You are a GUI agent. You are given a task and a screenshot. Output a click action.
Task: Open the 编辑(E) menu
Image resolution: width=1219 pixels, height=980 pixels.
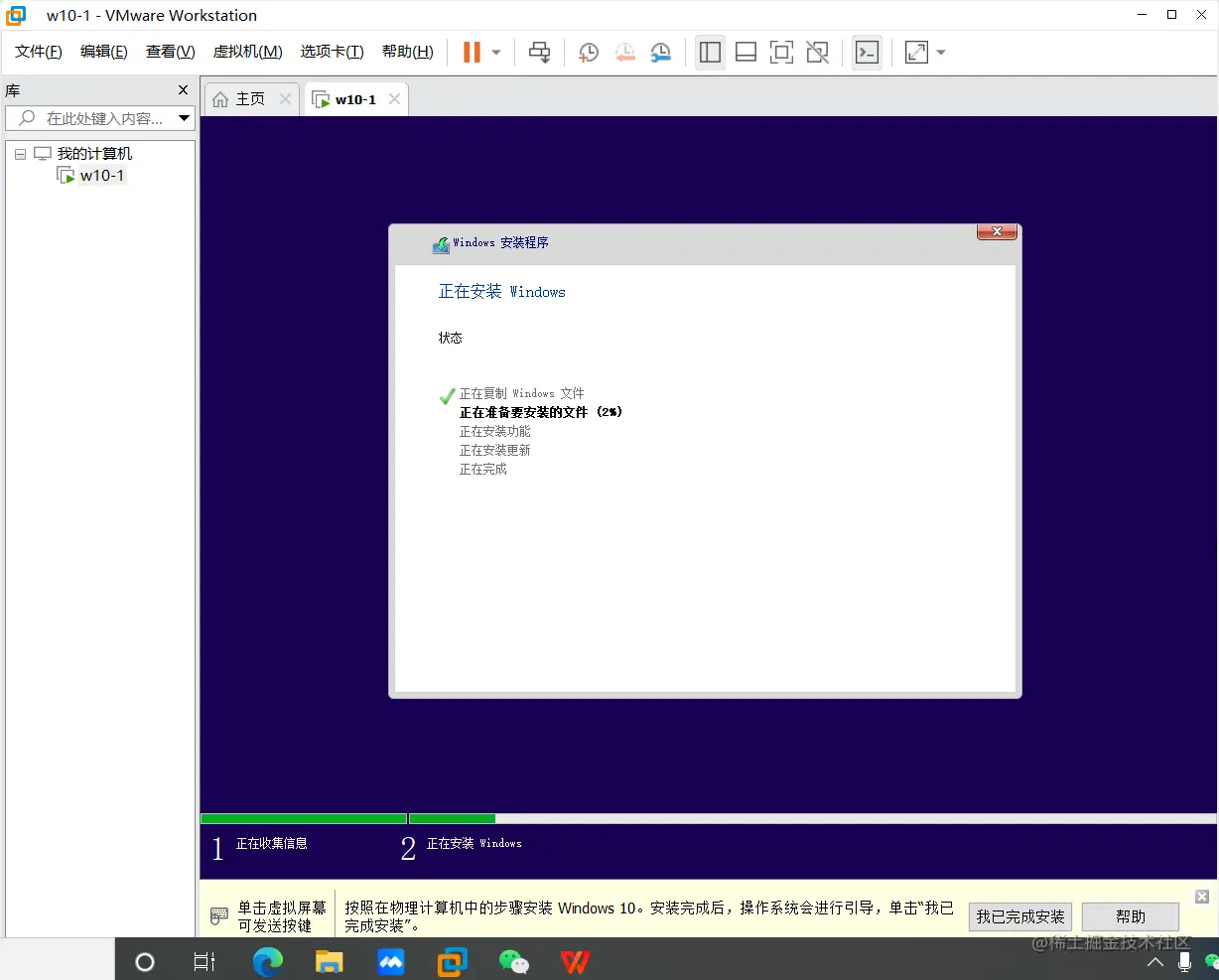[x=103, y=52]
